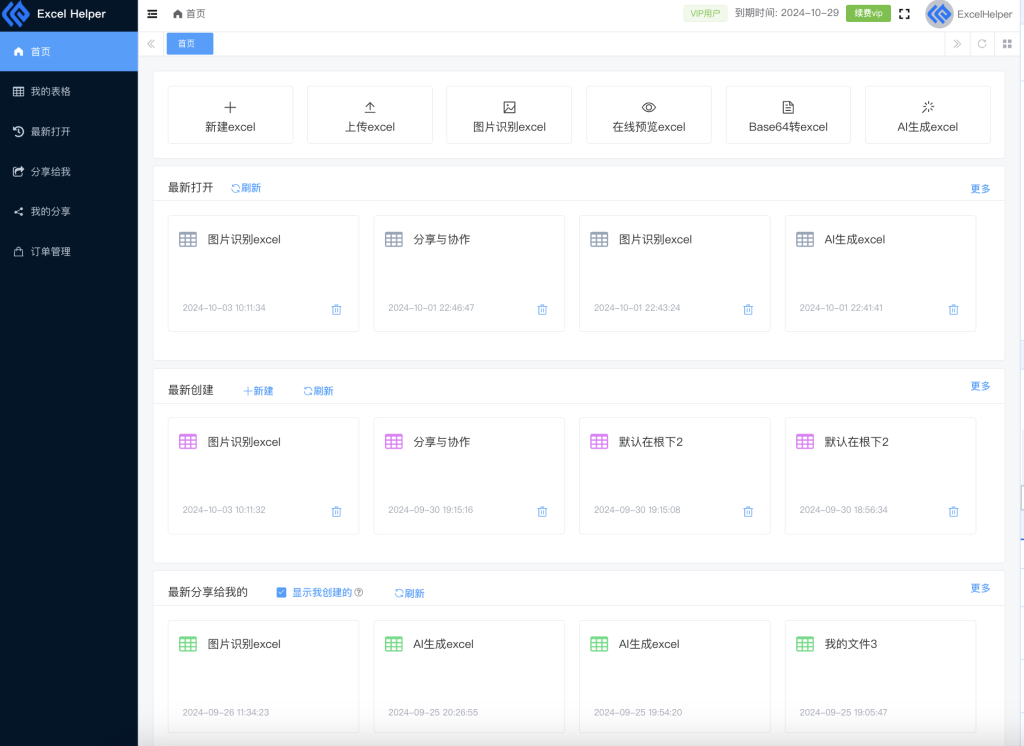Refresh the 最新打开 section
The height and width of the screenshot is (746, 1024).
pyautogui.click(x=246, y=188)
